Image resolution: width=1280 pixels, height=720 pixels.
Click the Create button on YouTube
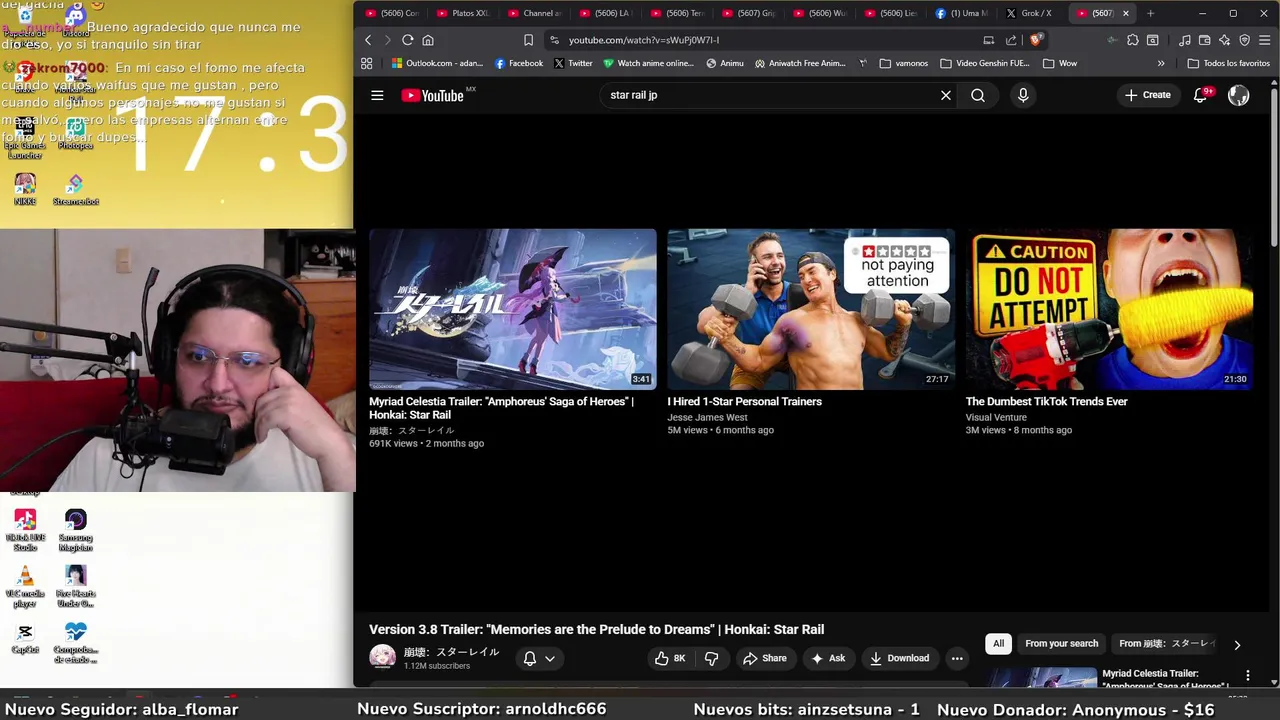1148,95
